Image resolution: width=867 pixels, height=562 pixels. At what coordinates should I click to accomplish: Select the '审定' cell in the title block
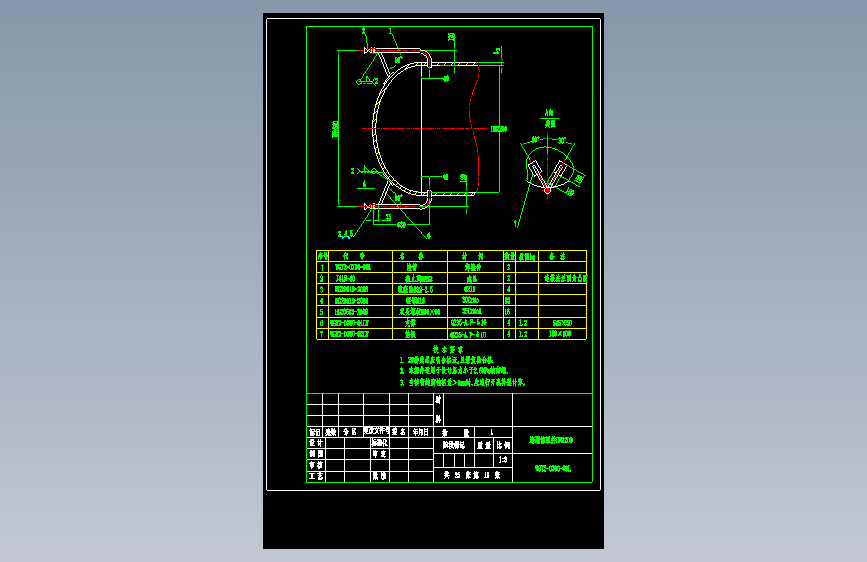click(379, 454)
